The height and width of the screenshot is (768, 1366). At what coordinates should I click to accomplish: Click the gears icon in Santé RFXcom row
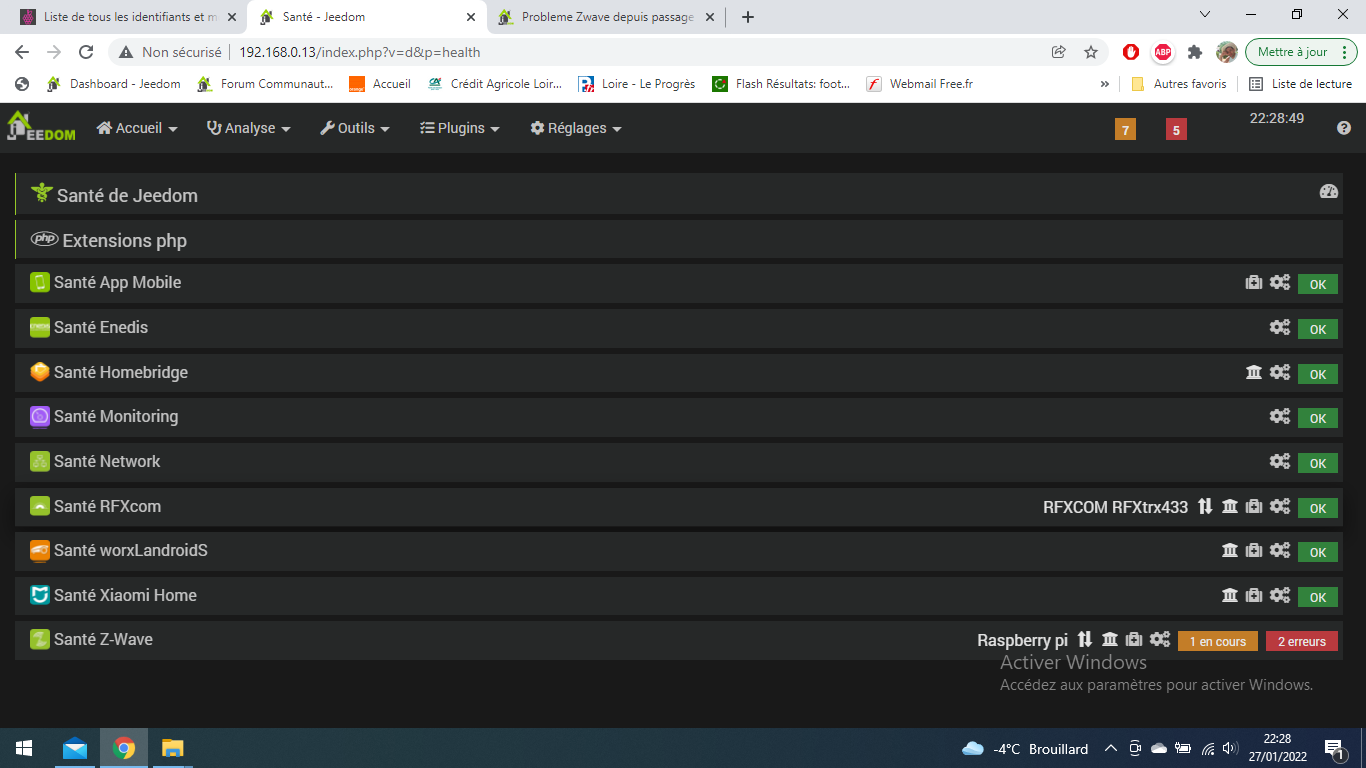click(x=1280, y=506)
